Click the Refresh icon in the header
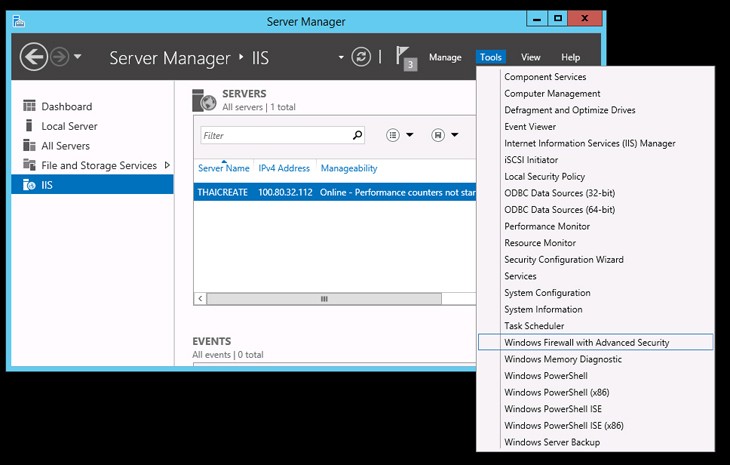Viewport: 730px width, 465px height. click(x=361, y=57)
